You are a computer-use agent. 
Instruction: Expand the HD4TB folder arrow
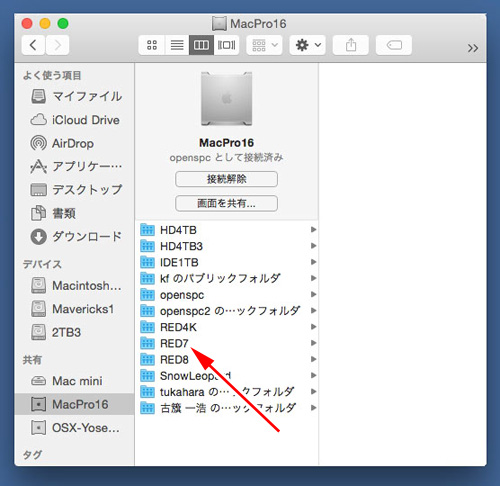click(x=313, y=229)
